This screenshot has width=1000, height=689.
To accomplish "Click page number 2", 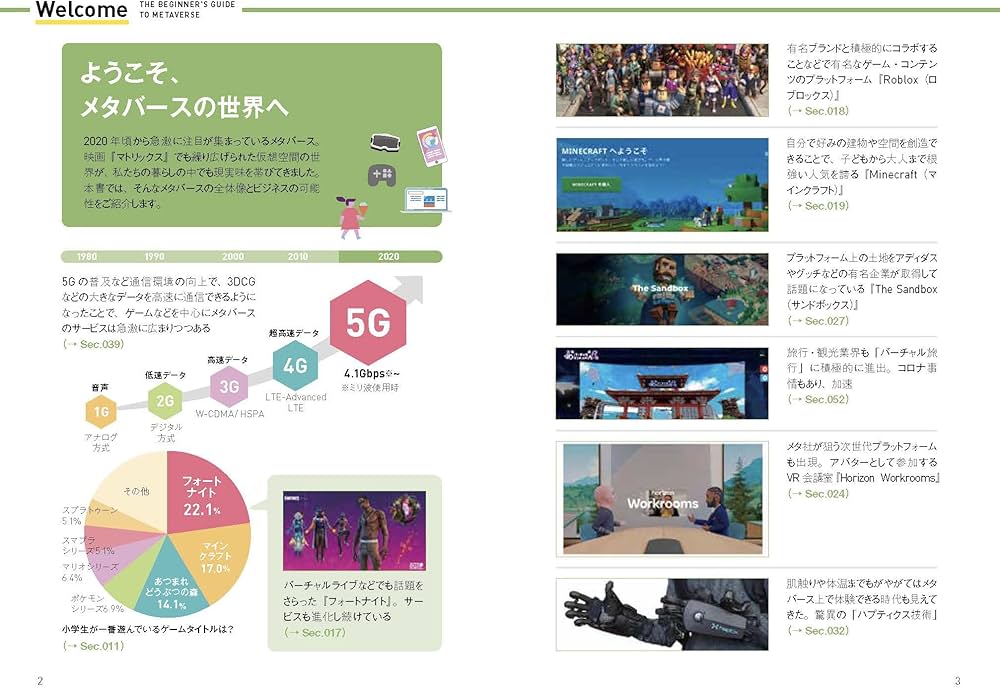I will (40, 681).
